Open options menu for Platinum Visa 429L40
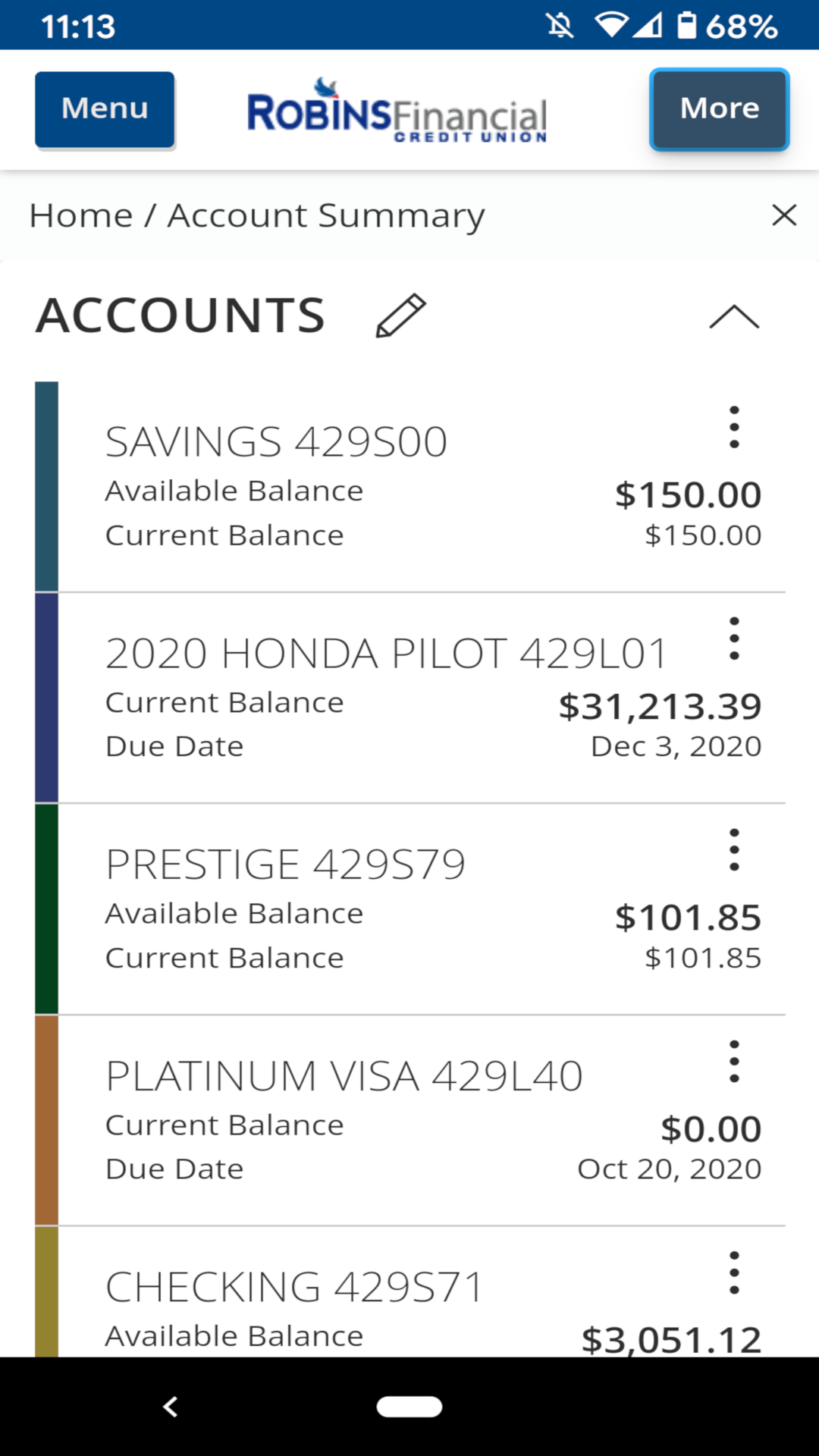The width and height of the screenshot is (819, 1456). tap(733, 1061)
